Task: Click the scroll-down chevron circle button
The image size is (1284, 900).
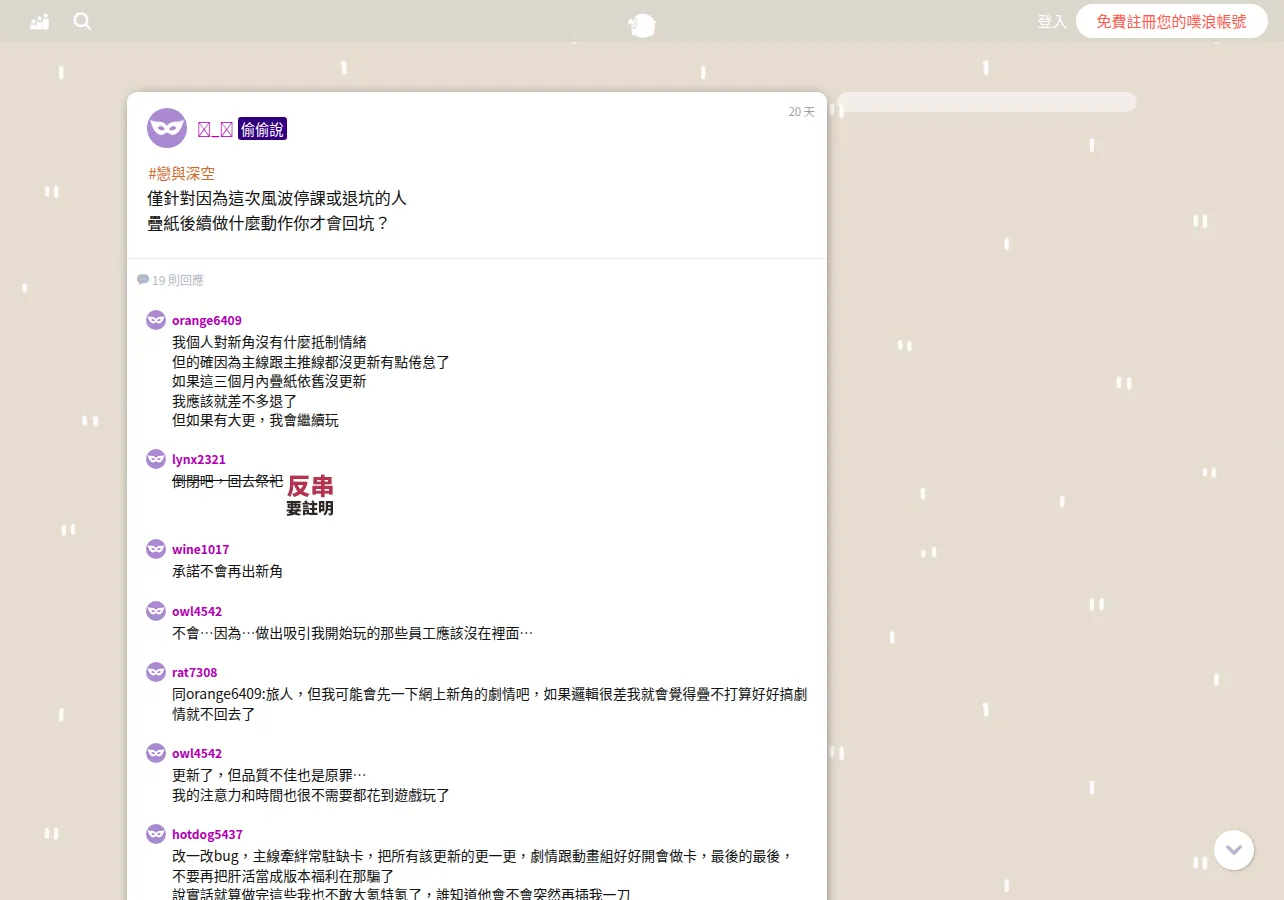Action: (1234, 850)
